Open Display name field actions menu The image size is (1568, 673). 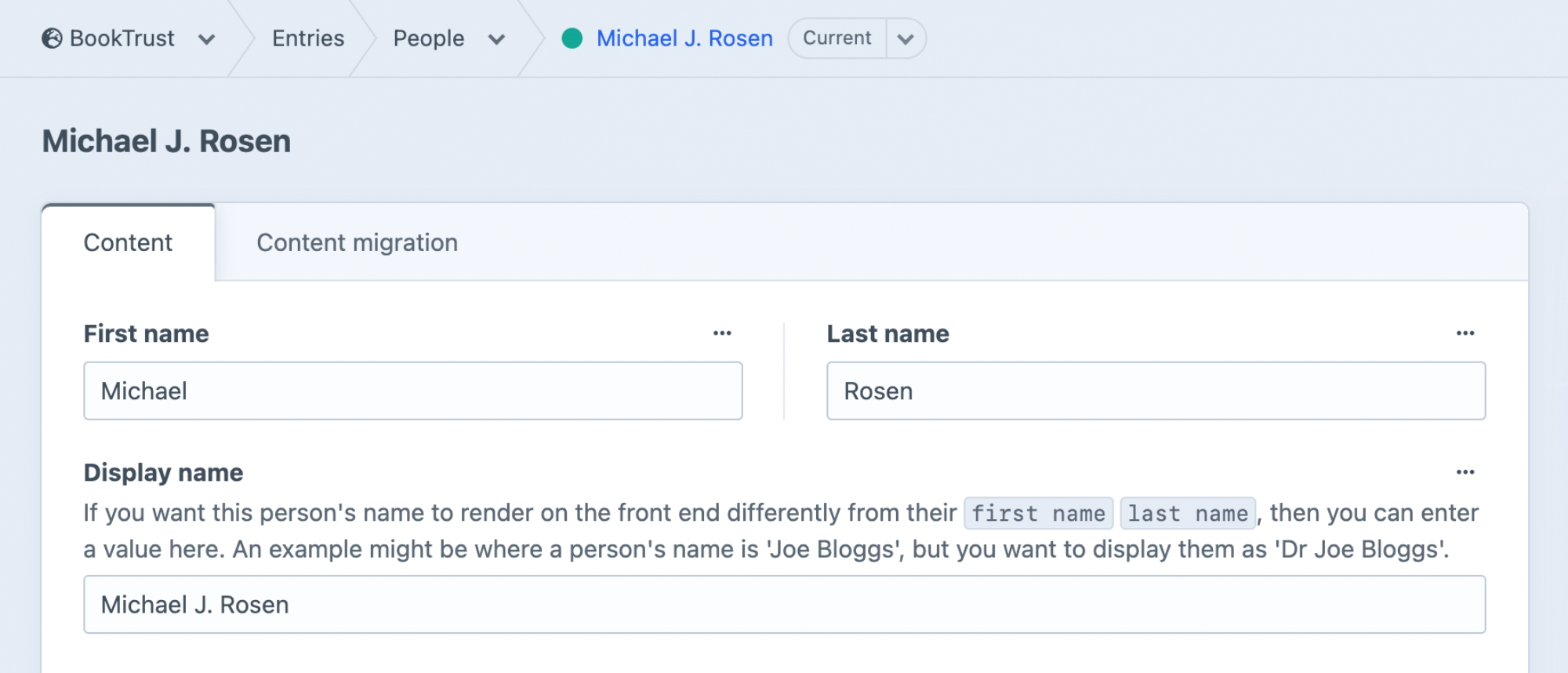1465,472
